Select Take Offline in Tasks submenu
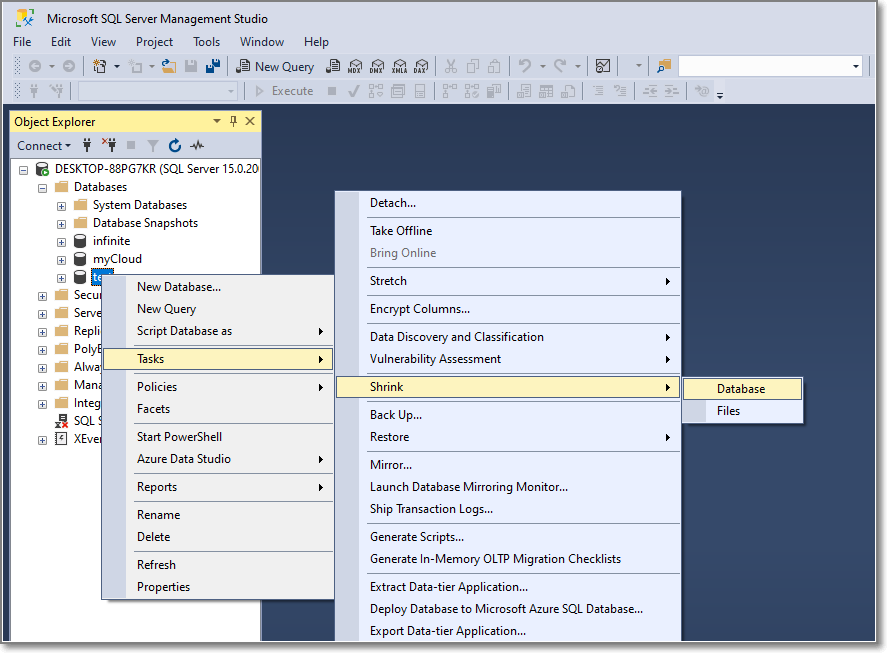887x653 pixels. [508, 231]
